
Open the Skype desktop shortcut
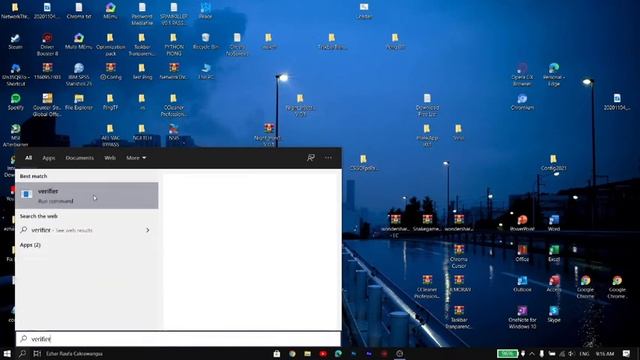click(x=554, y=314)
